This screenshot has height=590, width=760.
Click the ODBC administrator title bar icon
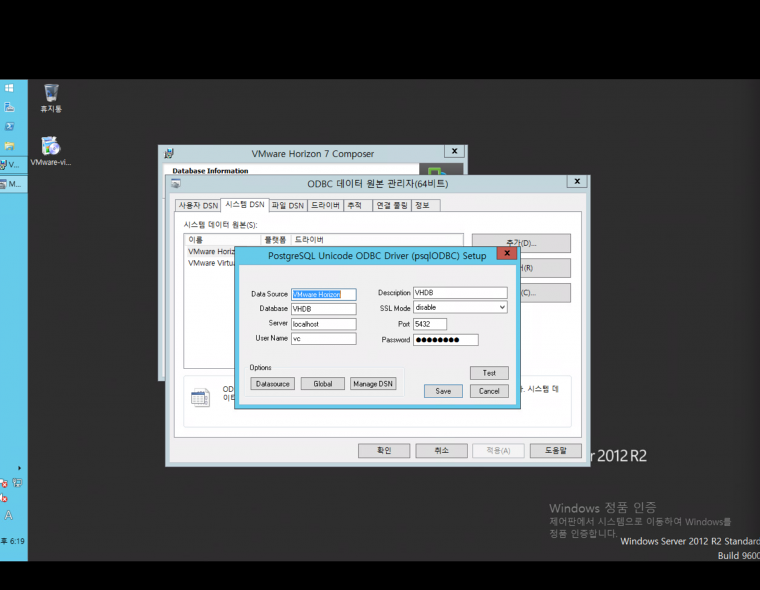tap(176, 183)
